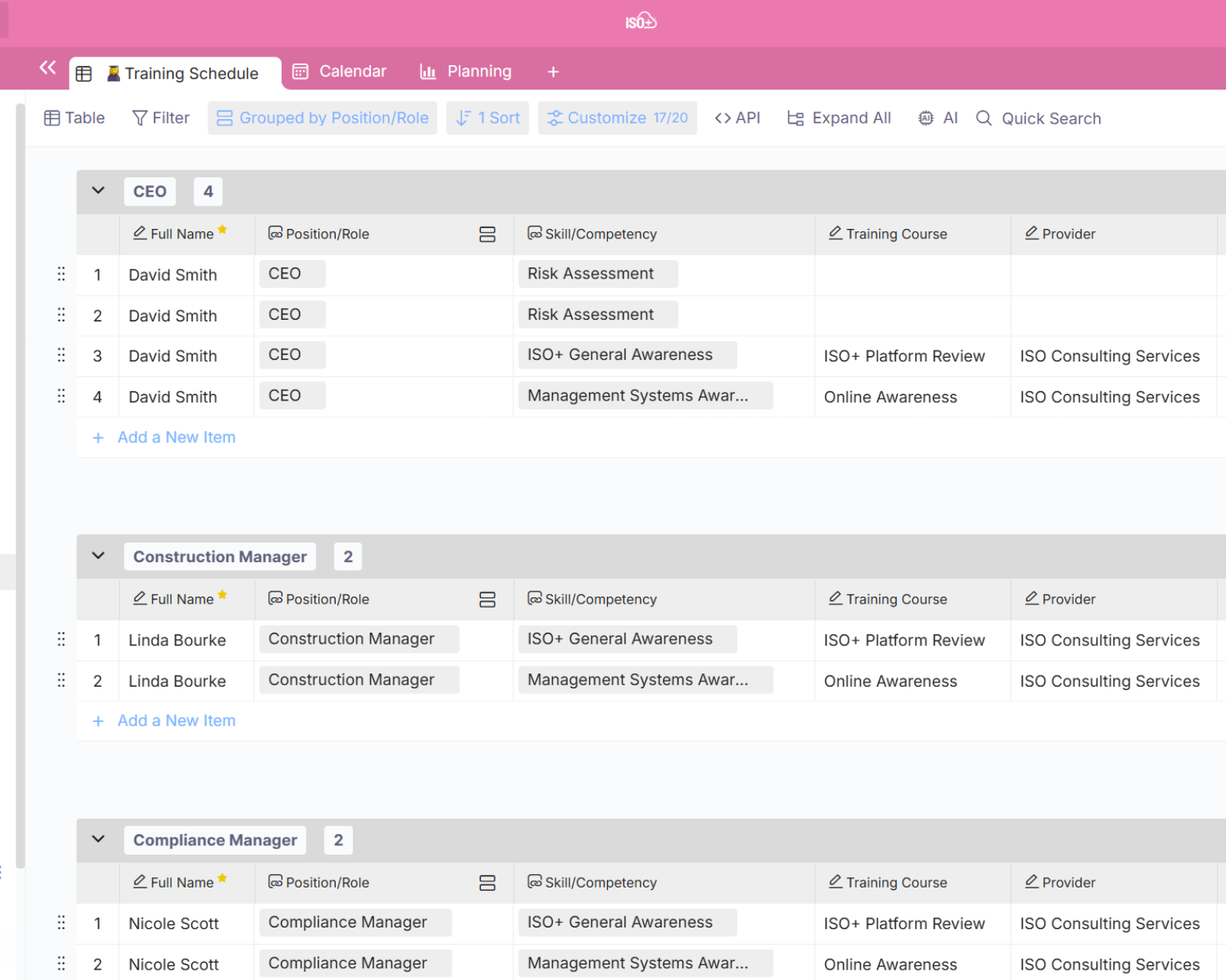The image size is (1226, 980).
Task: Click drag handle for first Linda Bourke row
Action: 61,640
